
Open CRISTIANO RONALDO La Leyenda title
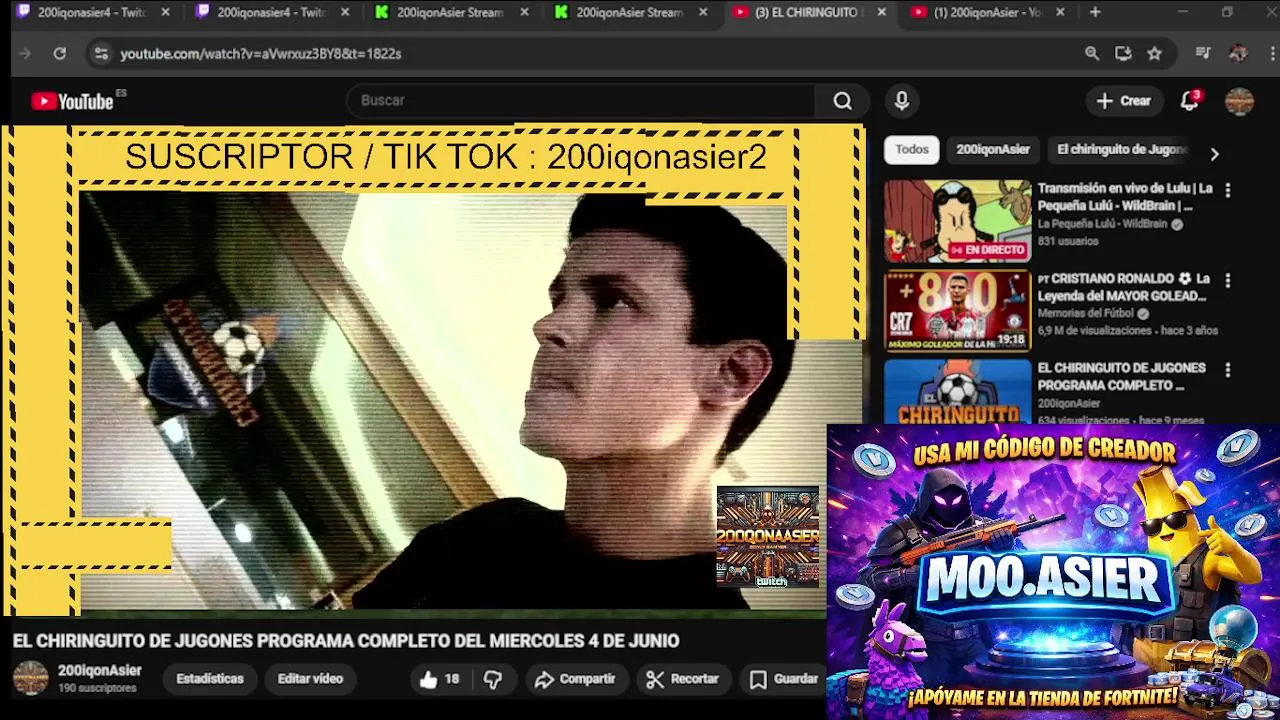click(1124, 287)
